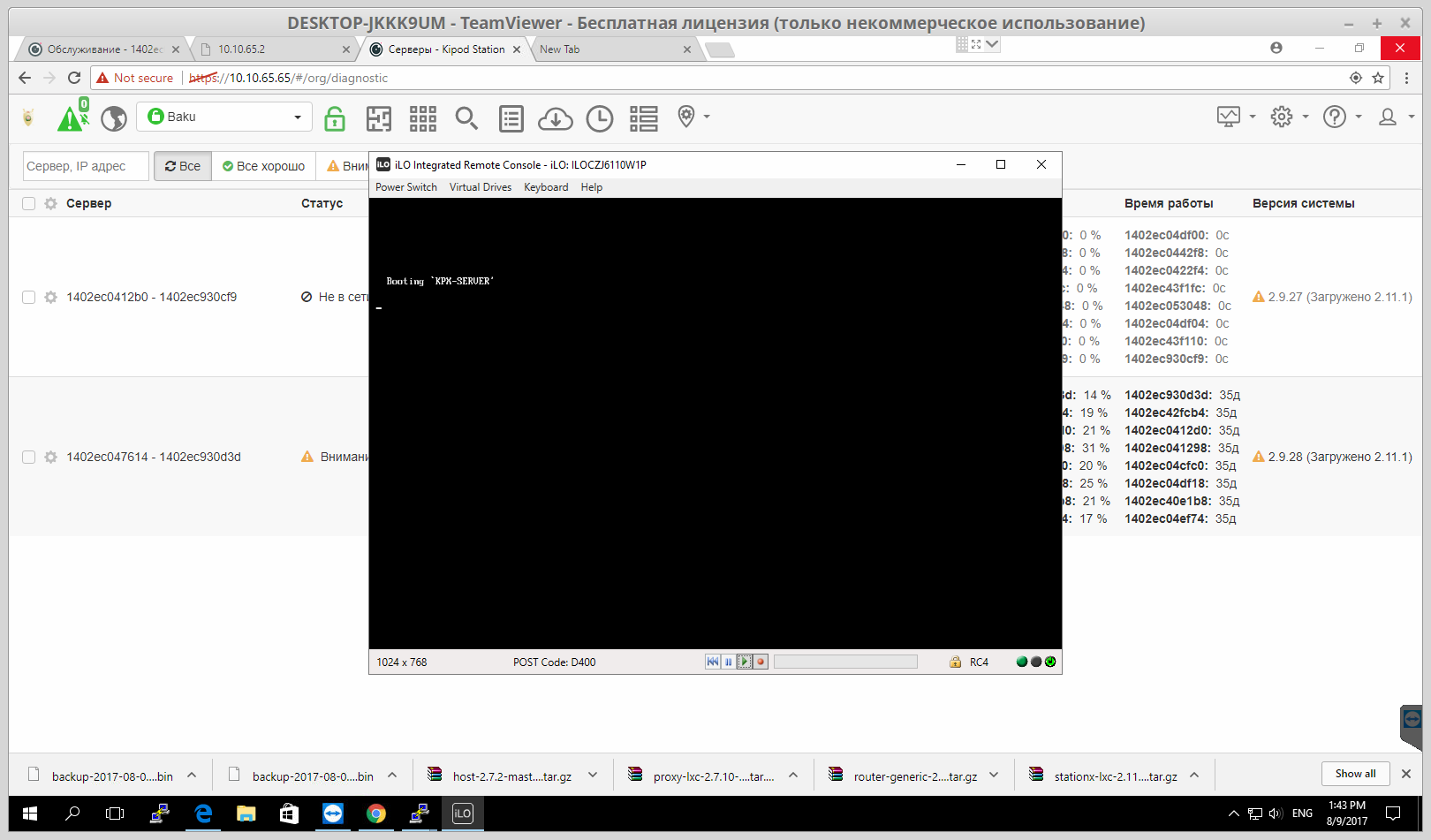
Task: Open Virtual Drives menu in iLO
Action: click(481, 187)
